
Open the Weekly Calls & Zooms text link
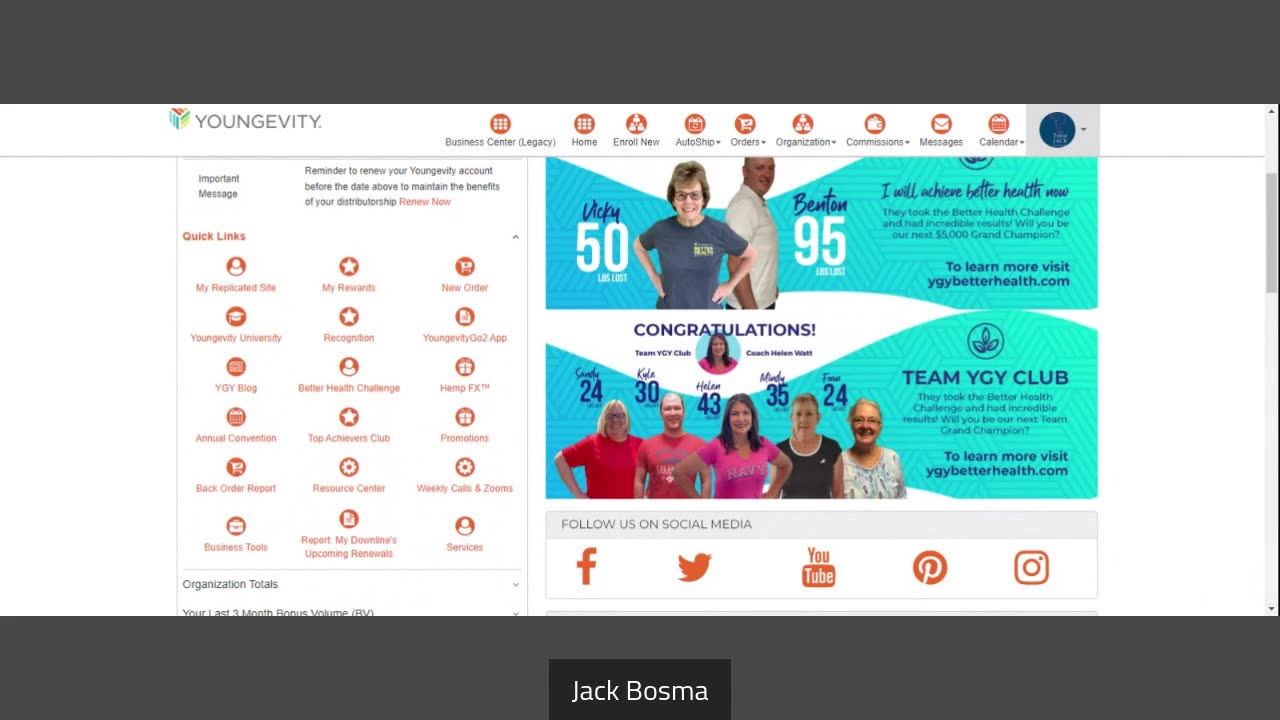click(465, 489)
